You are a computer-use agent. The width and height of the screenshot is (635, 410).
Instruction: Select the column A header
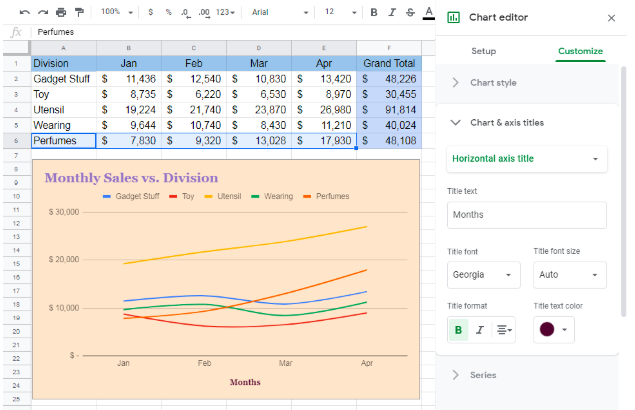pyautogui.click(x=64, y=48)
